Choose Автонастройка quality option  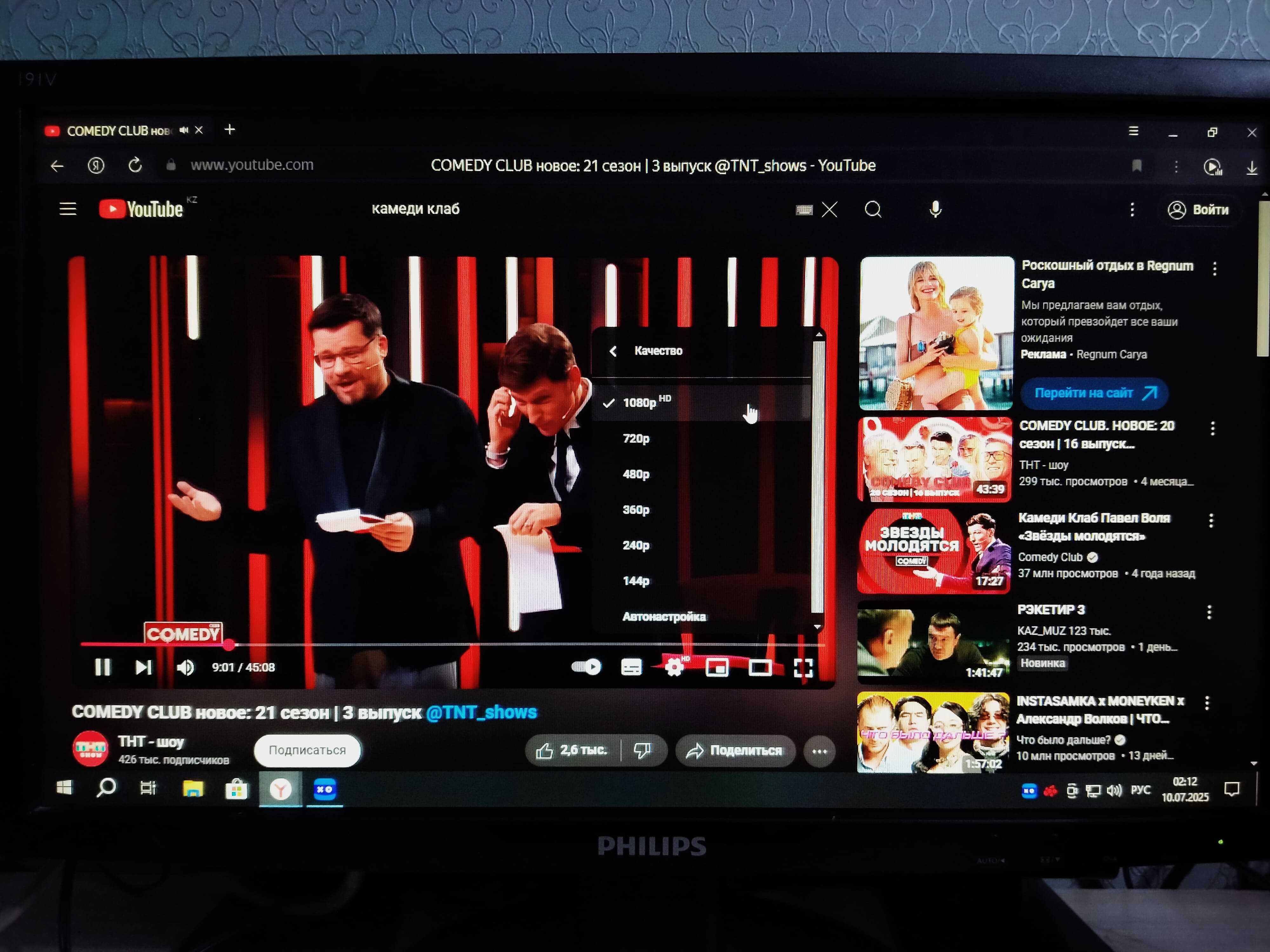tap(701, 616)
